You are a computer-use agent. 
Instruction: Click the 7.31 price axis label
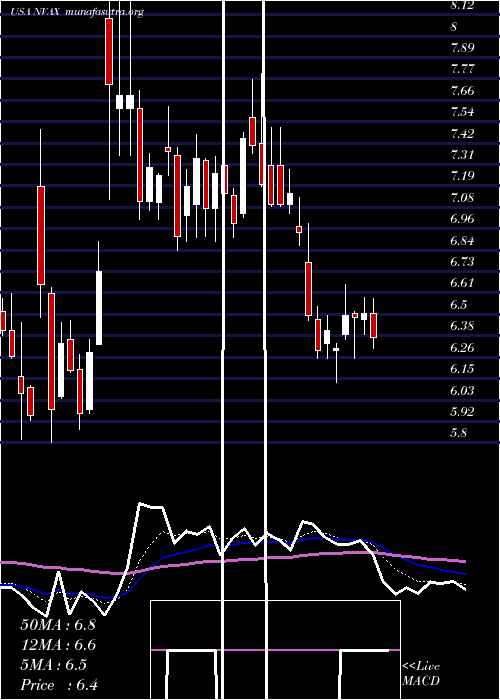pyautogui.click(x=462, y=155)
